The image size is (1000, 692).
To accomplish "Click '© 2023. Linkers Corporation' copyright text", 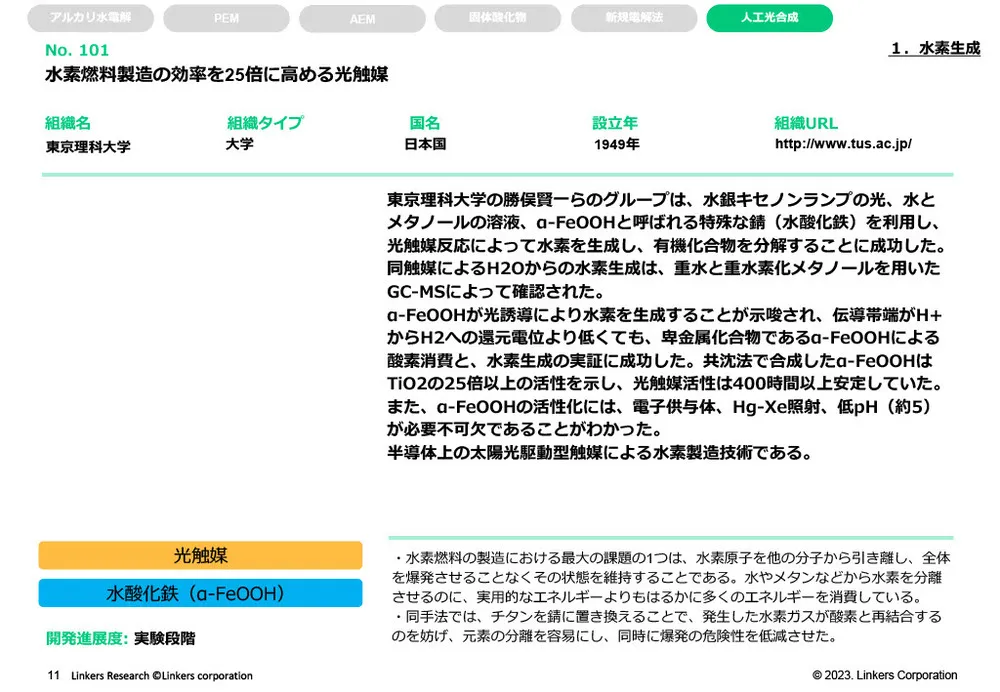I will point(885,675).
